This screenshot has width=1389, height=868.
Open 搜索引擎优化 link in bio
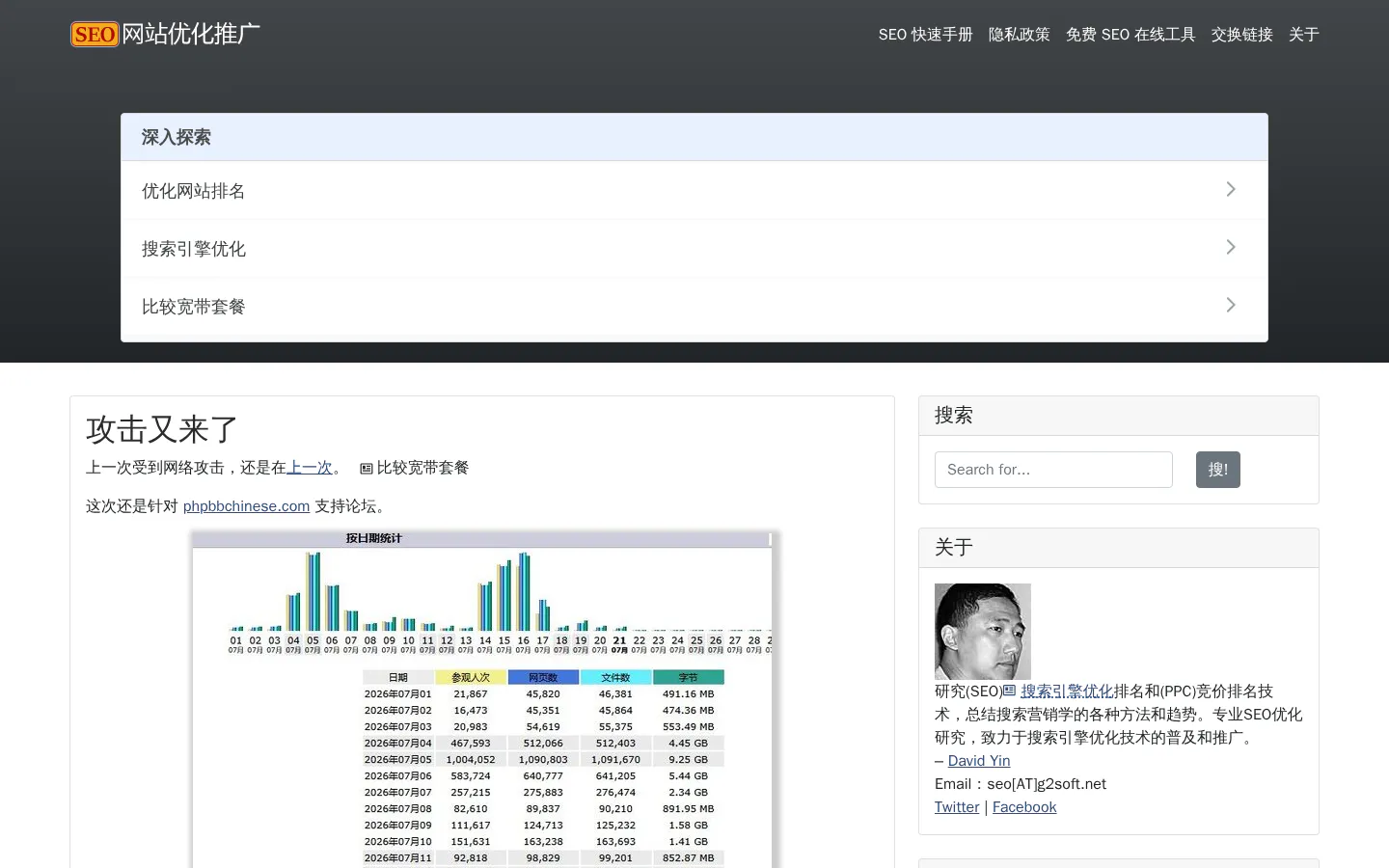[1067, 692]
